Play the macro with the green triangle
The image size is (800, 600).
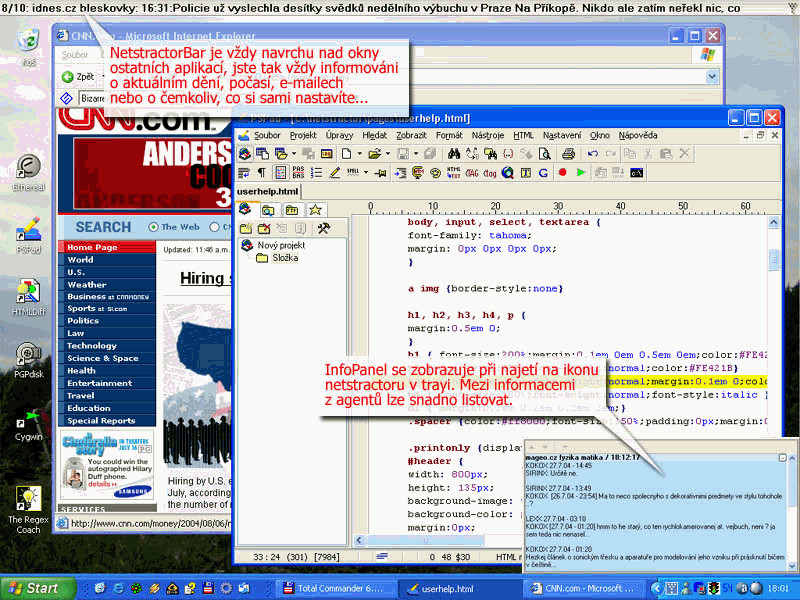pyautogui.click(x=581, y=173)
